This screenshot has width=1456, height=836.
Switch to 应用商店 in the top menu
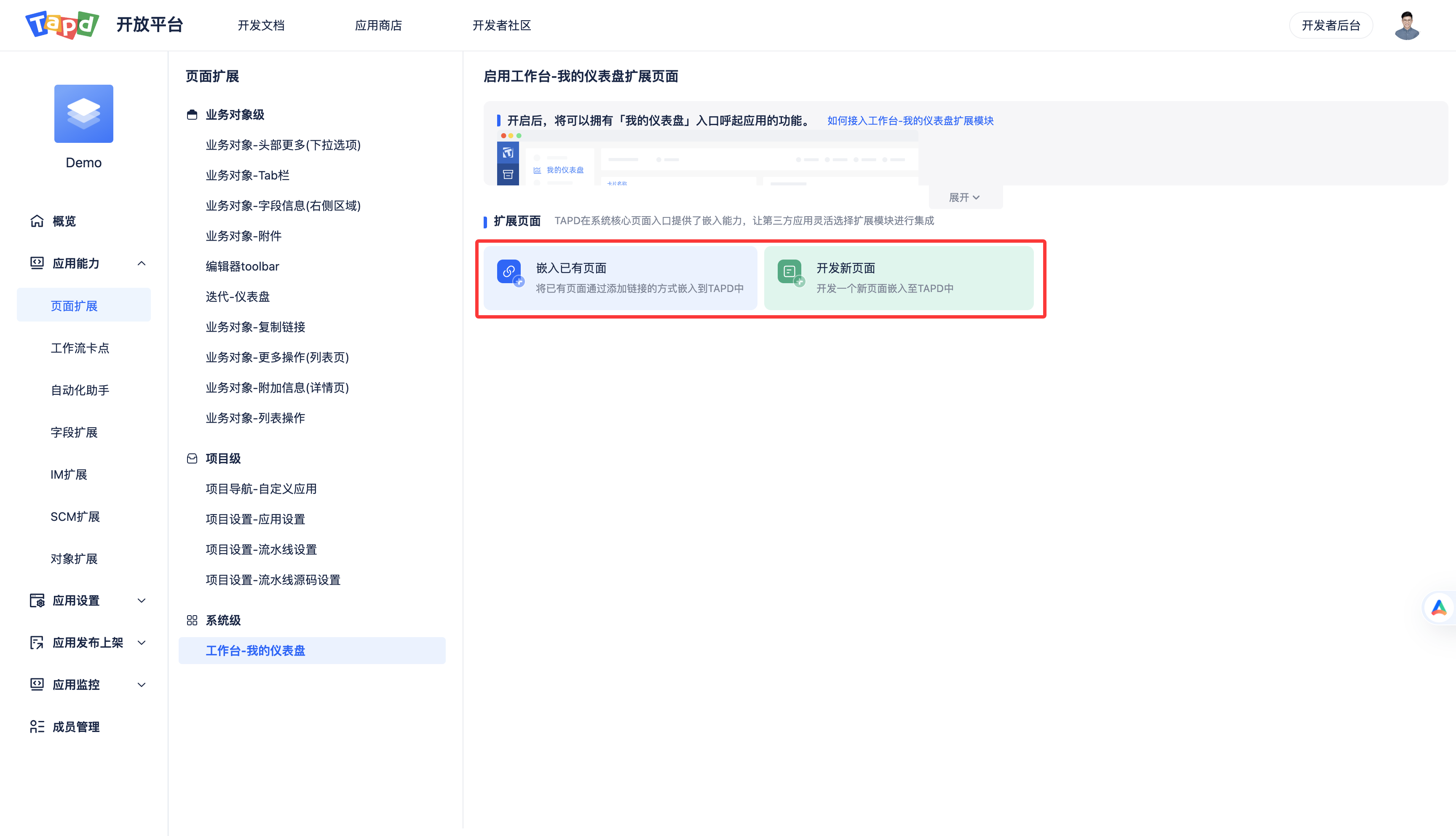click(x=378, y=25)
